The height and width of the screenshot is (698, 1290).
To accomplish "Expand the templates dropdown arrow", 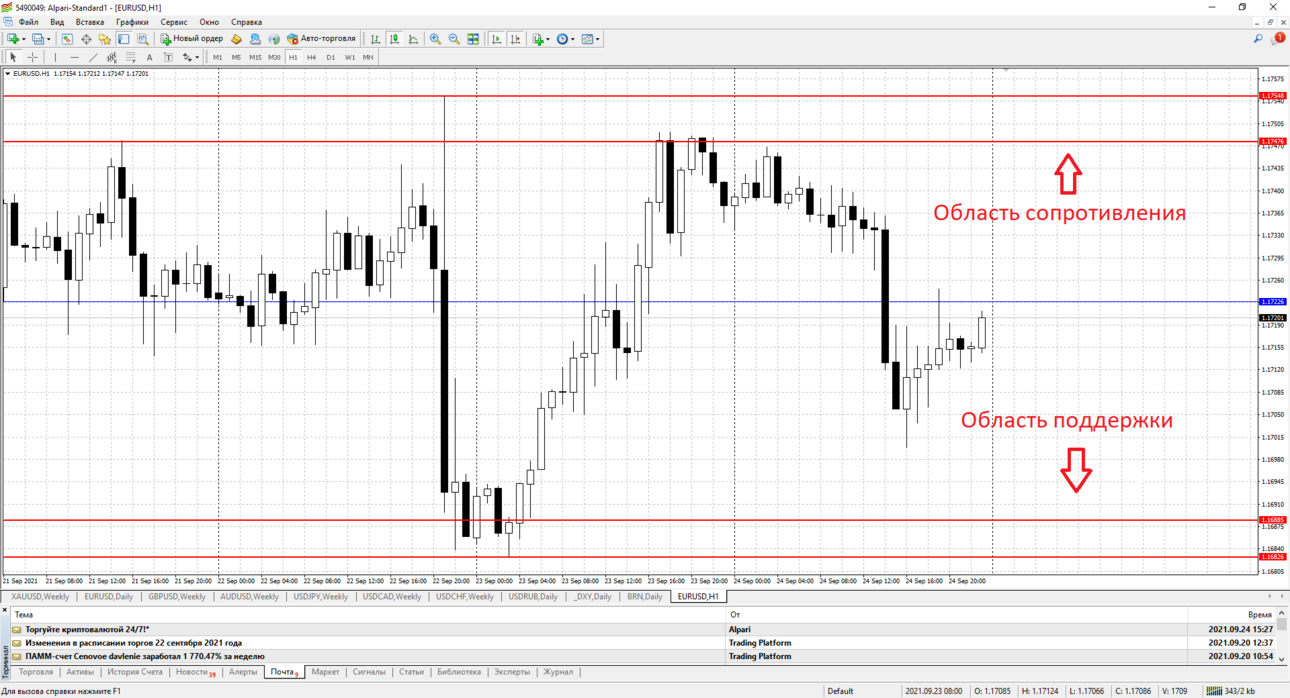I will click(598, 40).
